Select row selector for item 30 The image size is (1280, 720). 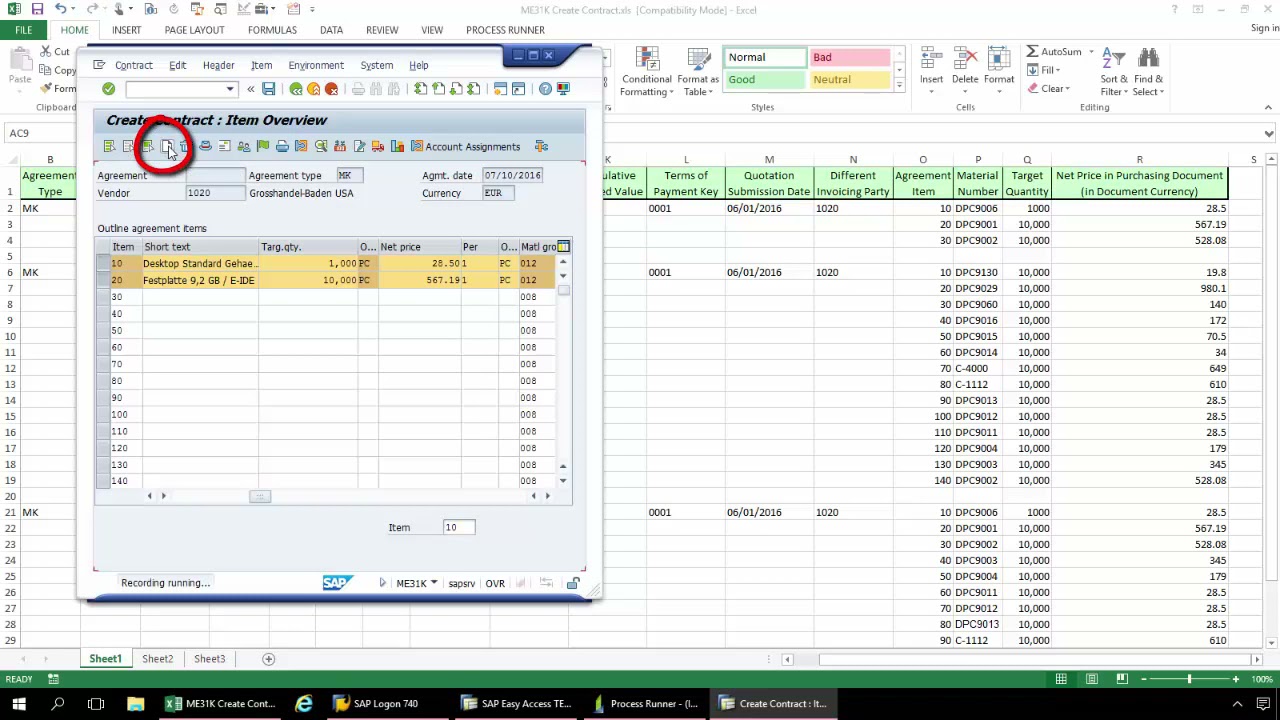(103, 297)
